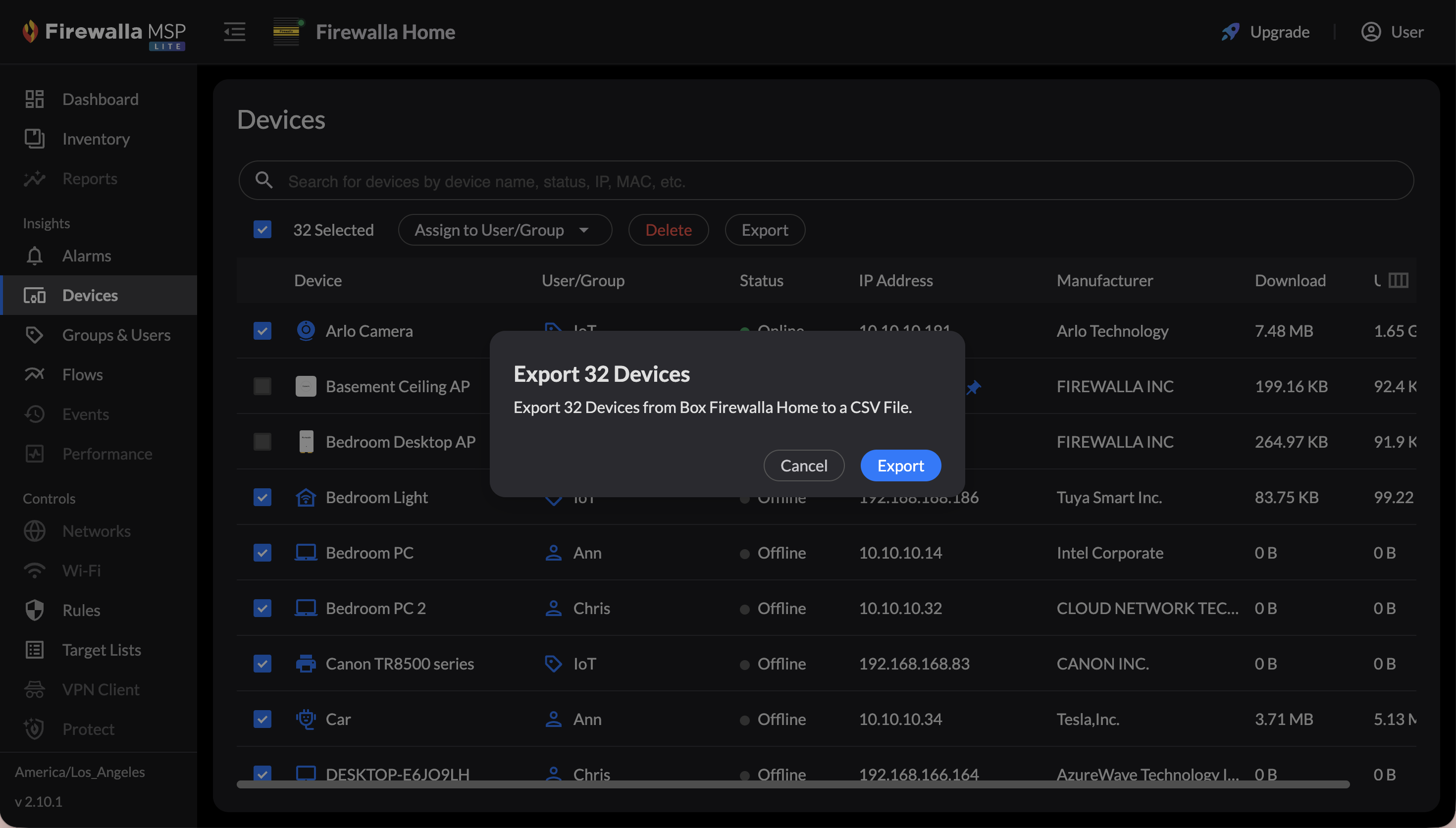Screen dimensions: 1456x828
Task: Cancel the export dialog
Action: pos(803,465)
